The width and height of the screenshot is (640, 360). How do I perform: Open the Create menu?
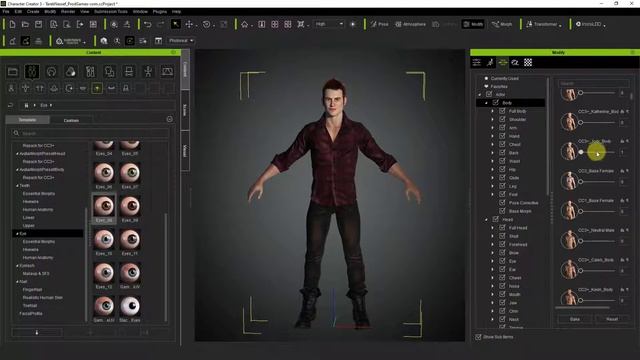click(x=33, y=11)
